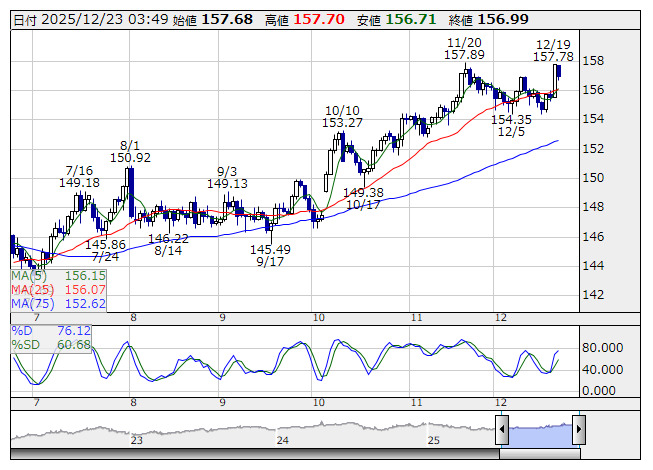Click the left range handle arrow in overview
Viewport: 653px width, 470px height.
point(503,431)
